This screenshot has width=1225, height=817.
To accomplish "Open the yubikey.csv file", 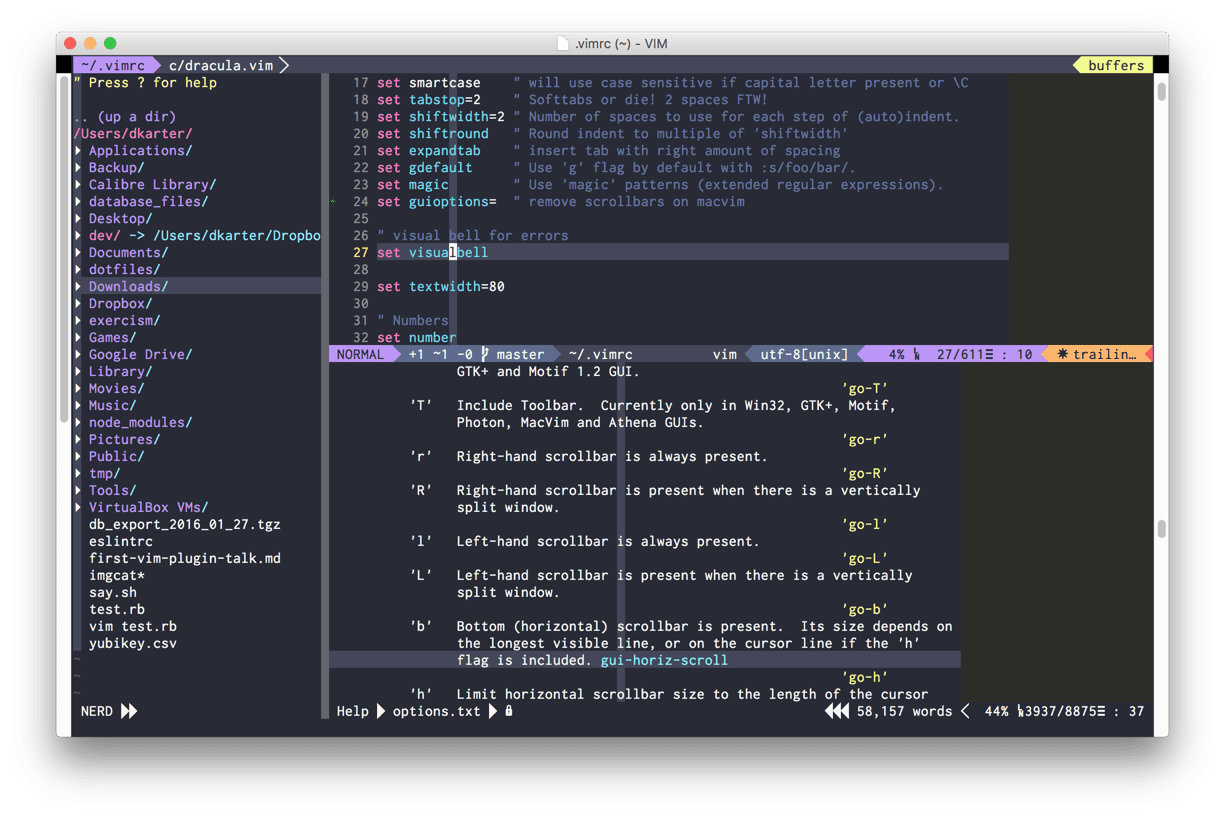I will pyautogui.click(x=132, y=644).
